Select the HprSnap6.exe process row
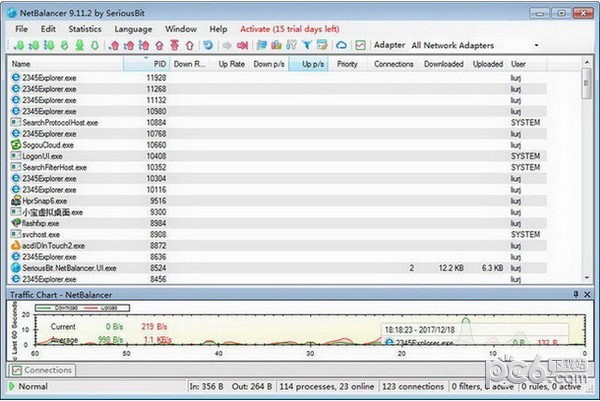The image size is (600, 401). pyautogui.click(x=278, y=201)
